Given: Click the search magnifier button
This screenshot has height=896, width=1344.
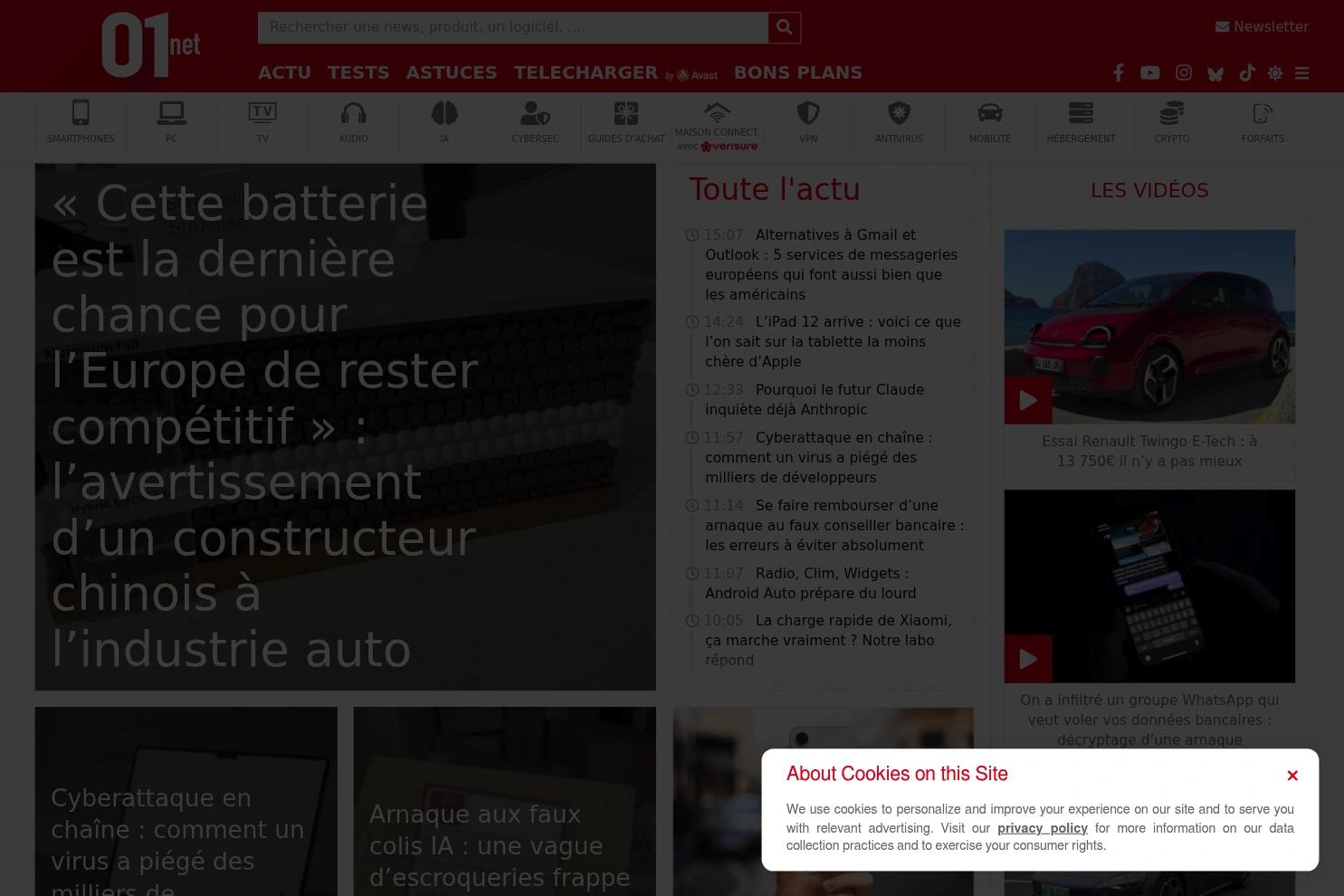Looking at the screenshot, I should (785, 27).
